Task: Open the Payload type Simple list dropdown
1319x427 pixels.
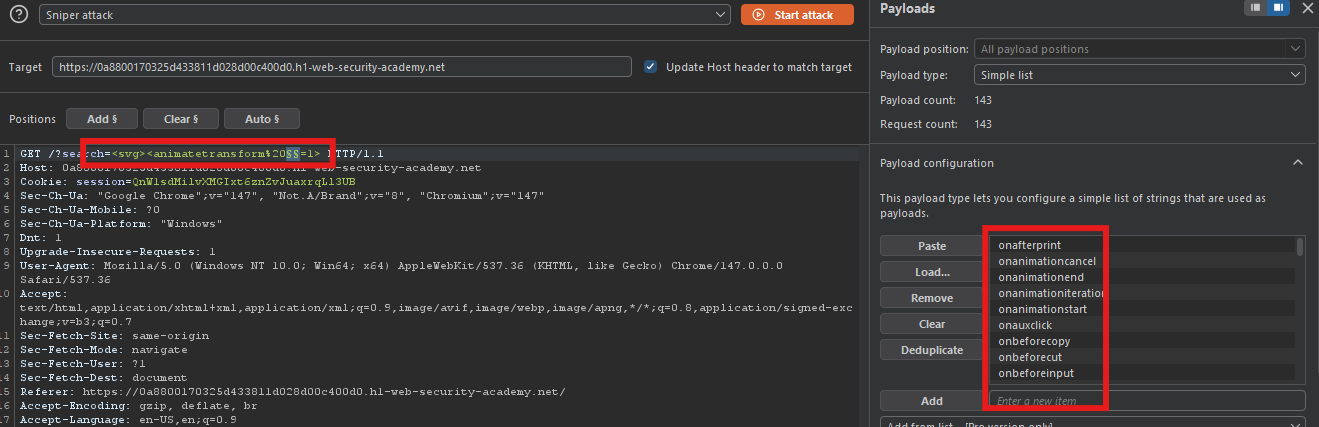Action: (x=1139, y=75)
